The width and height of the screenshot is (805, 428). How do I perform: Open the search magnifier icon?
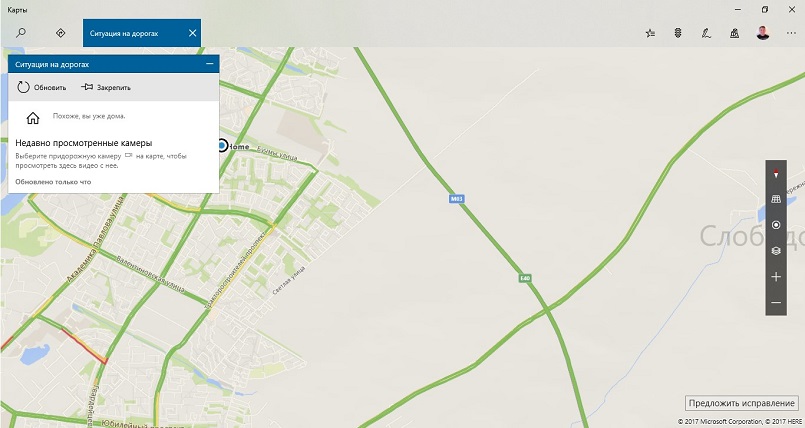21,33
